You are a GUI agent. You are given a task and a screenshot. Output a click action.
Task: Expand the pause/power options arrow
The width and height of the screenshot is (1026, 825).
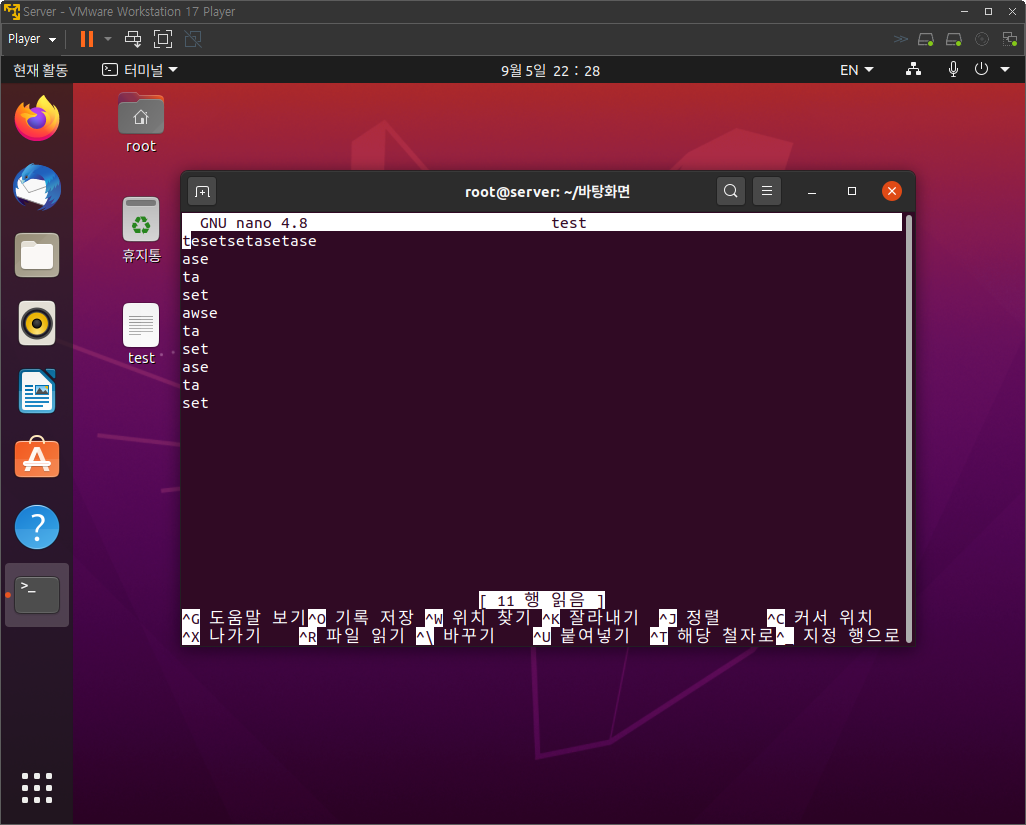[108, 39]
